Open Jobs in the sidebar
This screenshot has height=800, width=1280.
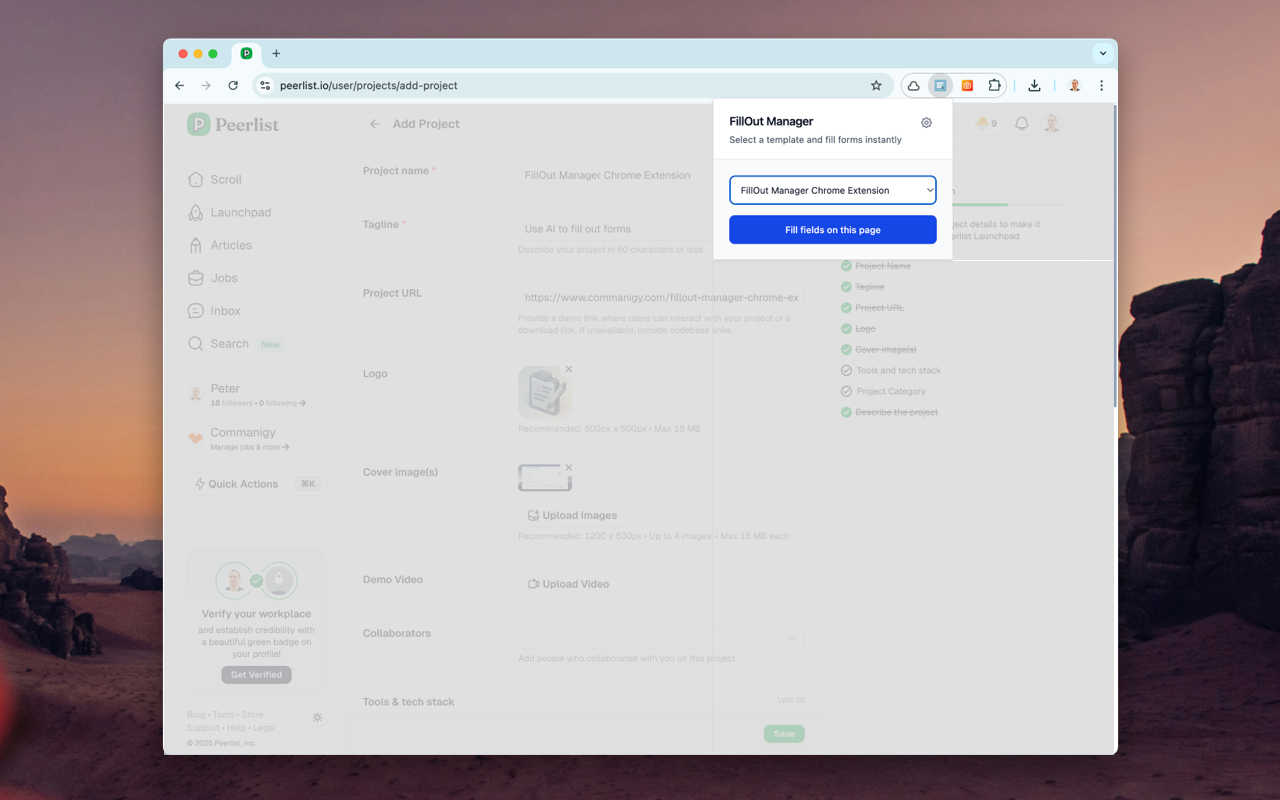212,278
